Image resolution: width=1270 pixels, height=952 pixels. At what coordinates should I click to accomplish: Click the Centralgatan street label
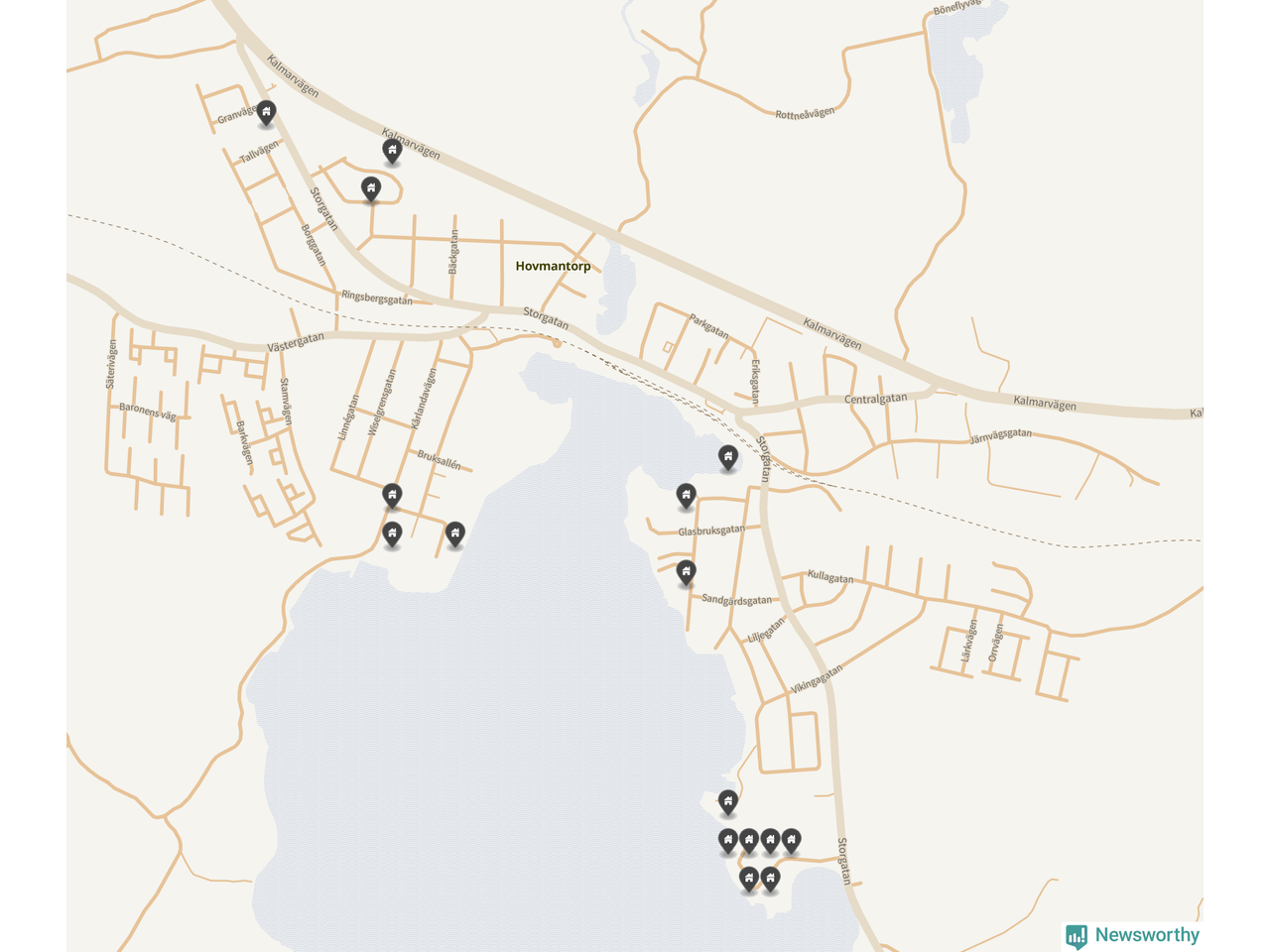pyautogui.click(x=875, y=399)
